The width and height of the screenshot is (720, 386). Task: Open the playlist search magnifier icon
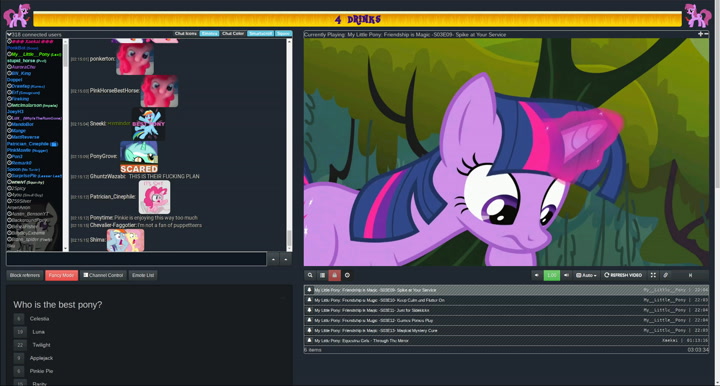pos(310,275)
